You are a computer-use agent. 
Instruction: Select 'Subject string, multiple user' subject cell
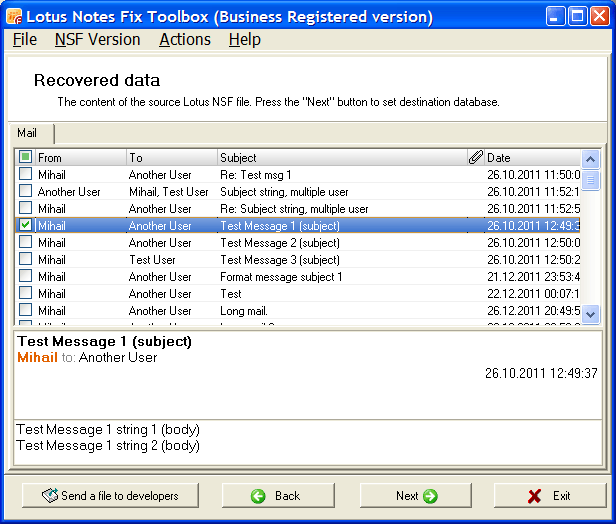coord(284,192)
